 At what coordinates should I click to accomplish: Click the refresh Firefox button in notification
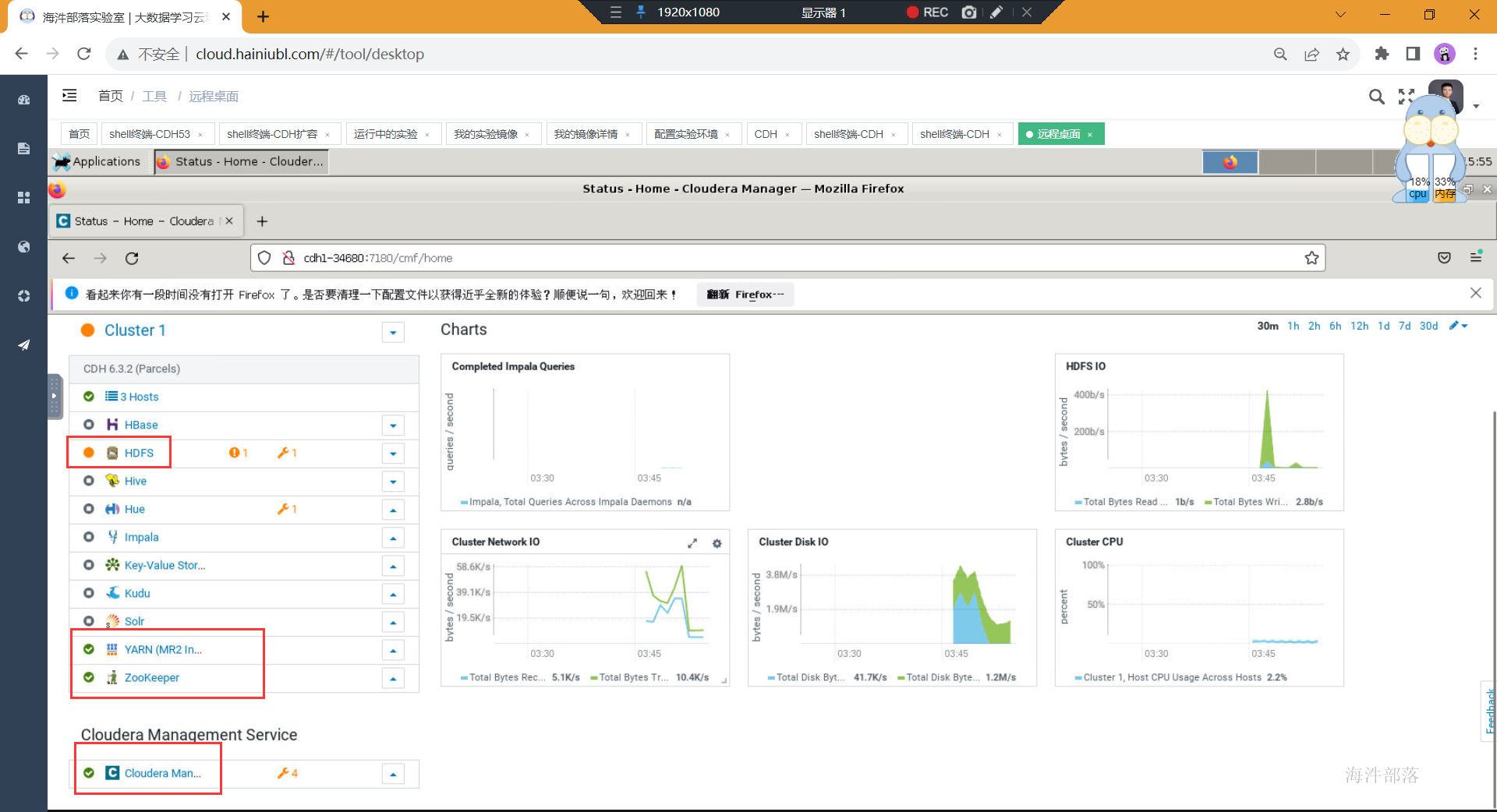pyautogui.click(x=745, y=295)
